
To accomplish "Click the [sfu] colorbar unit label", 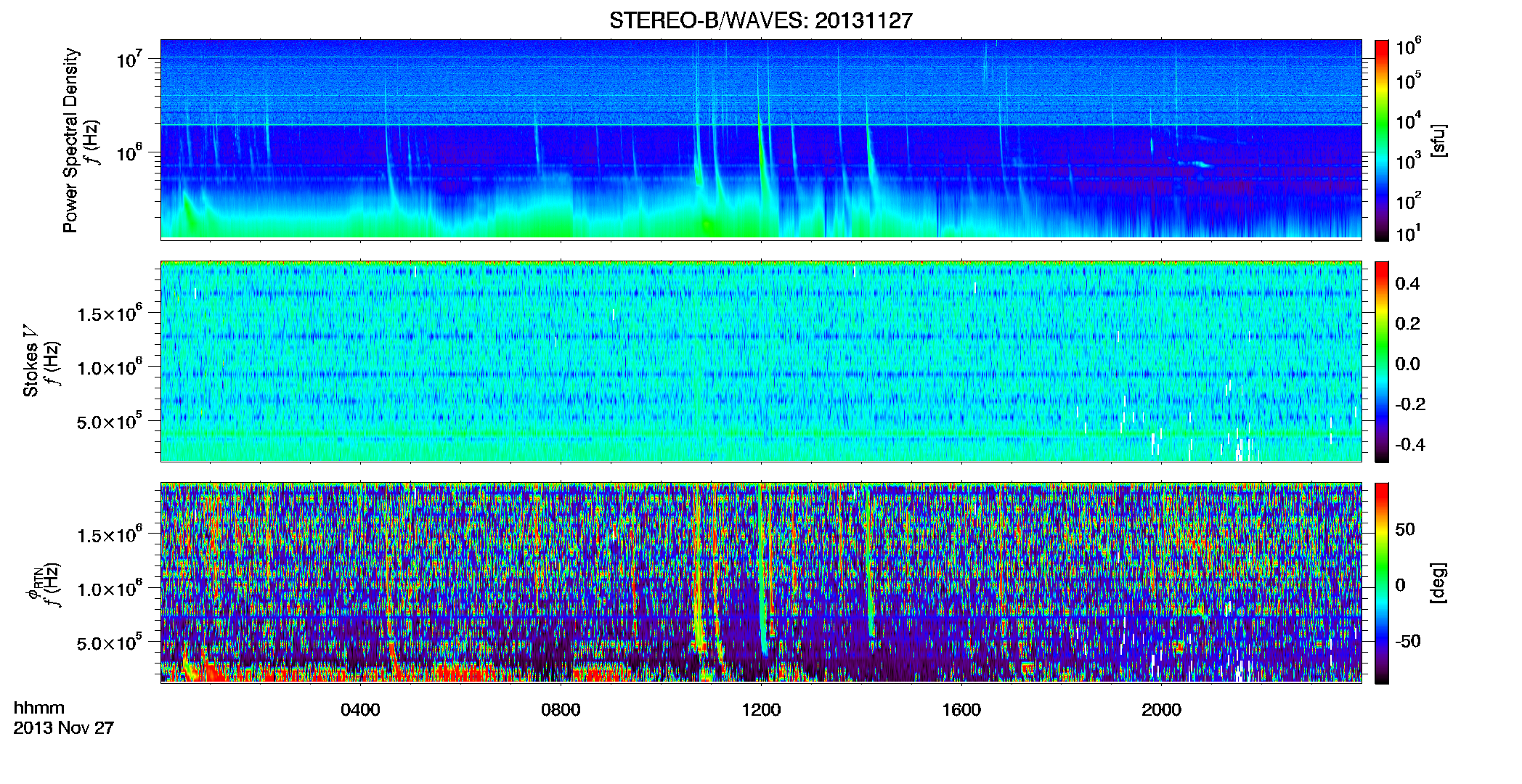I will click(x=1438, y=140).
